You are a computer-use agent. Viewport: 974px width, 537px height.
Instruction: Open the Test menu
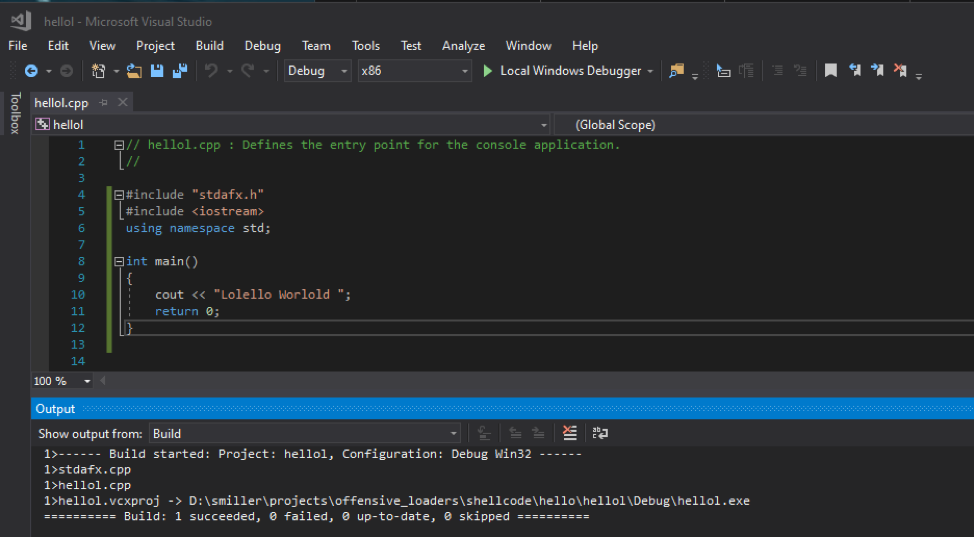[411, 46]
